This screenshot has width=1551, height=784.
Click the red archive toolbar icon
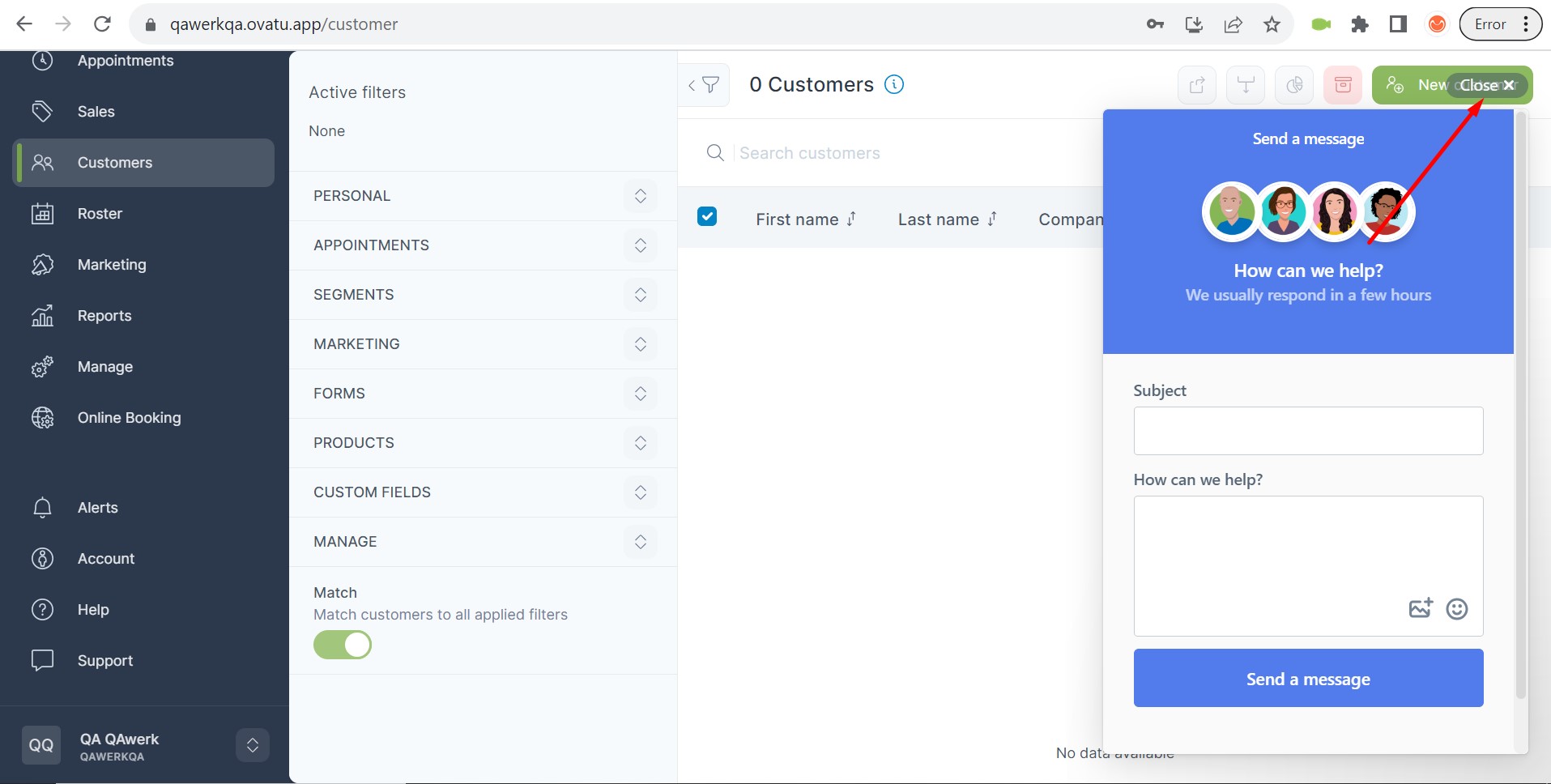click(1343, 85)
